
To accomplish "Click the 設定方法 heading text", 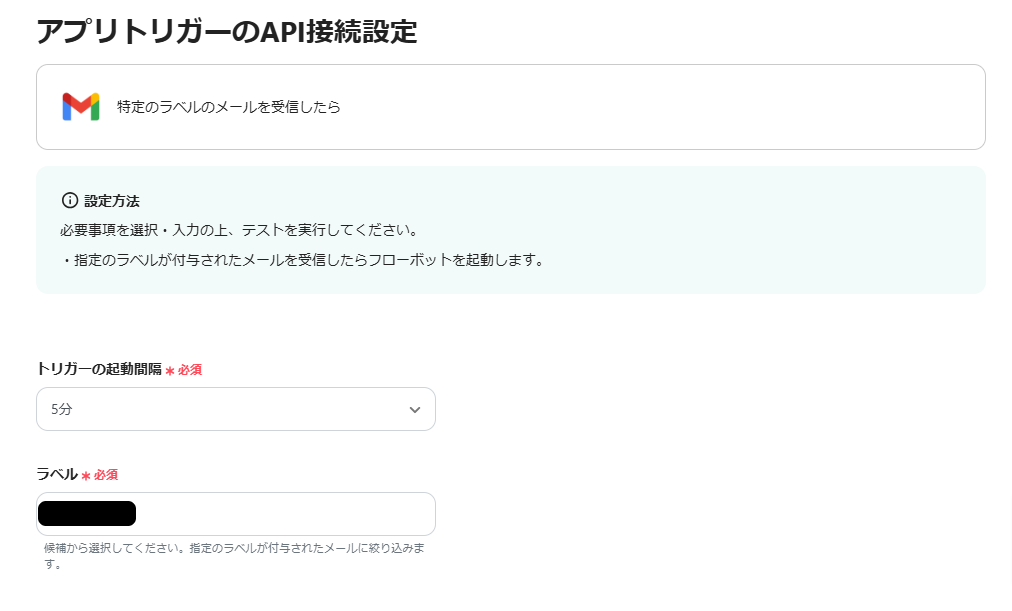I will tap(112, 201).
